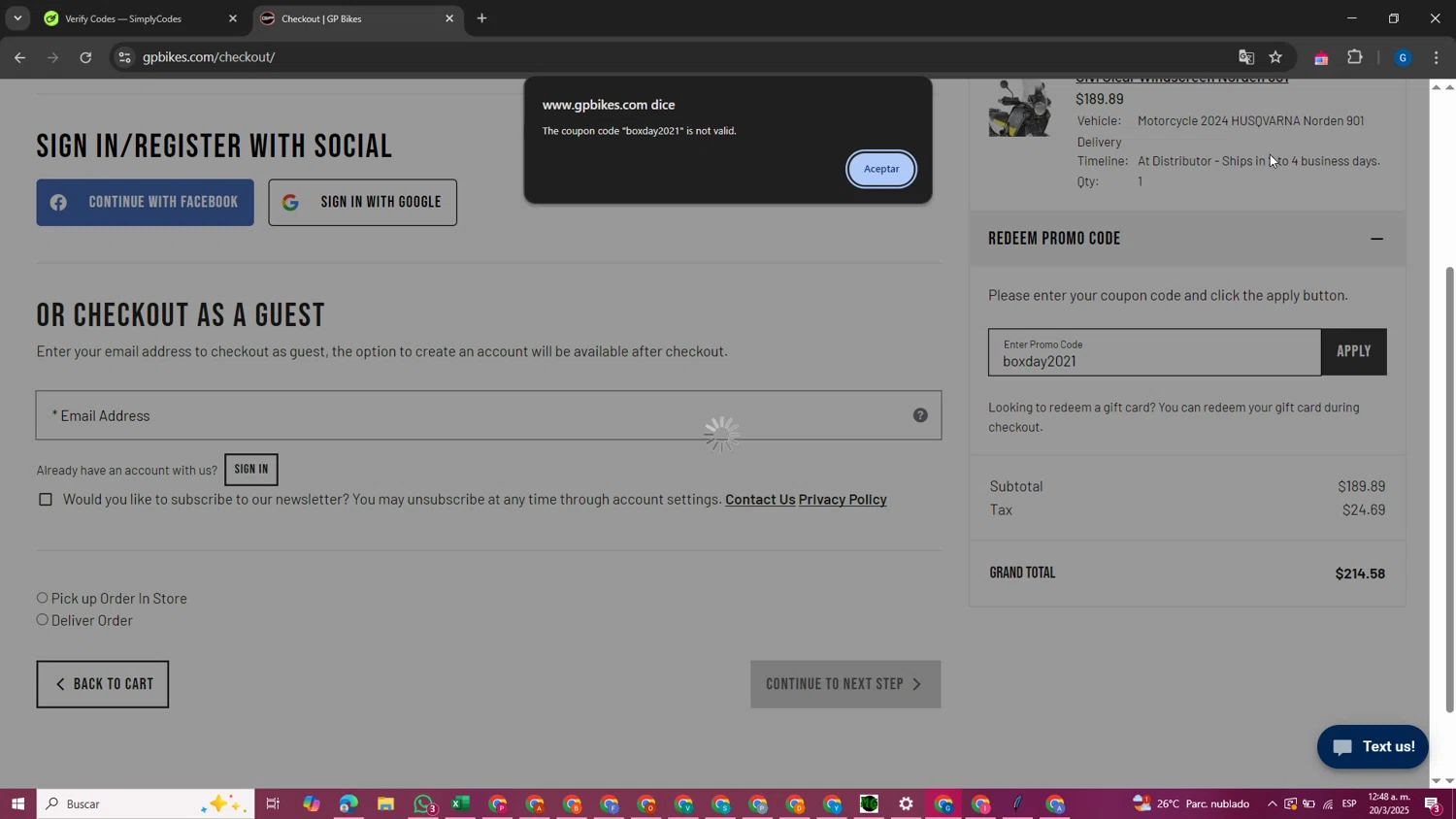This screenshot has height=819, width=1456.
Task: Click the taskbar Buscar search box
Action: coord(146,803)
